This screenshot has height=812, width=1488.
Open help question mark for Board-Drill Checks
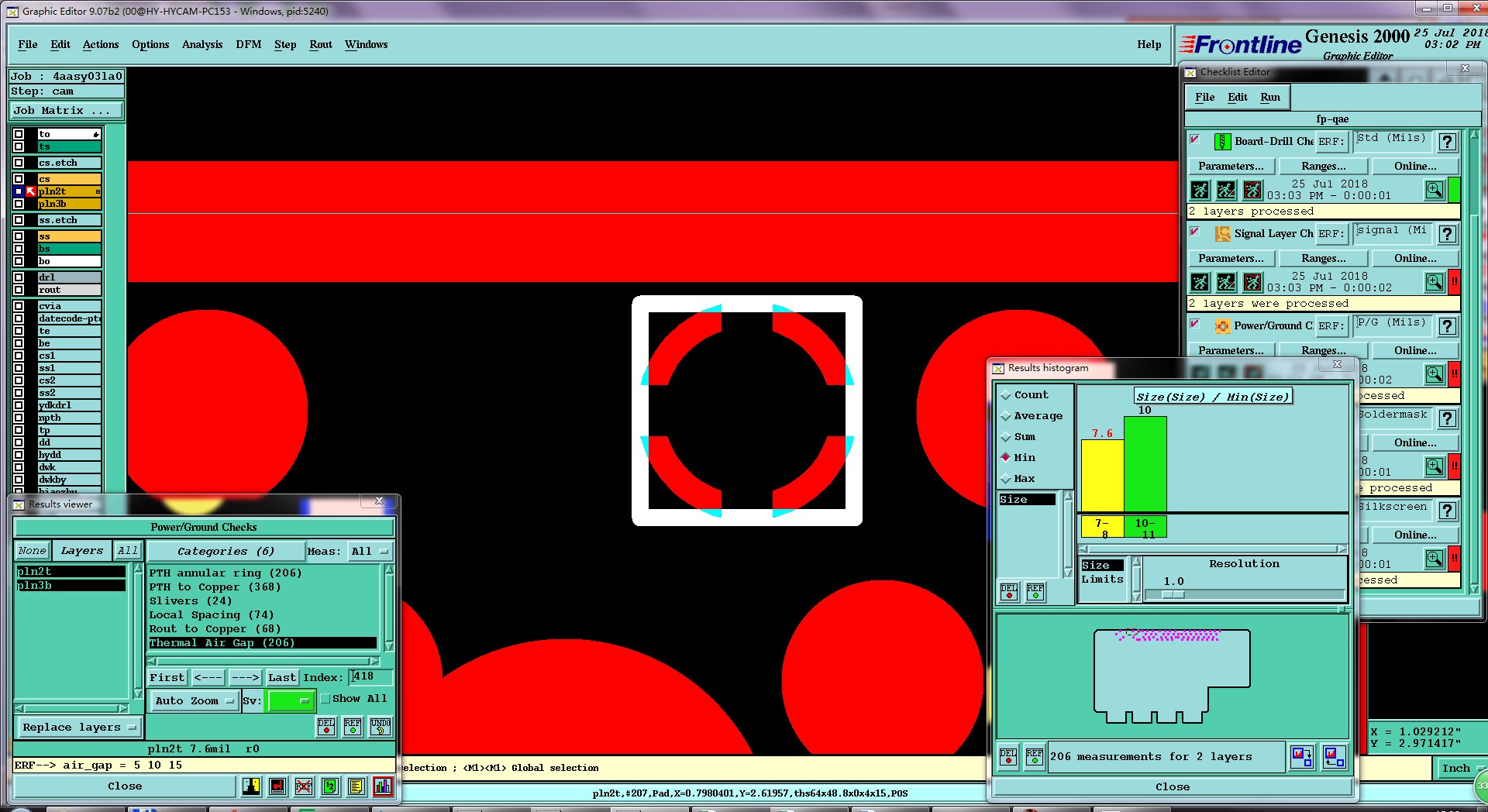(1447, 142)
